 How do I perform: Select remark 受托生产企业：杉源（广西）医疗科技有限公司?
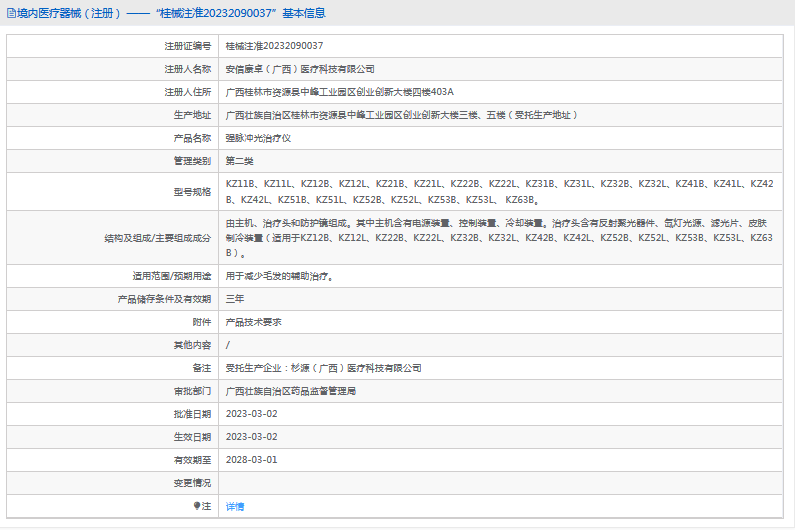coord(323,368)
